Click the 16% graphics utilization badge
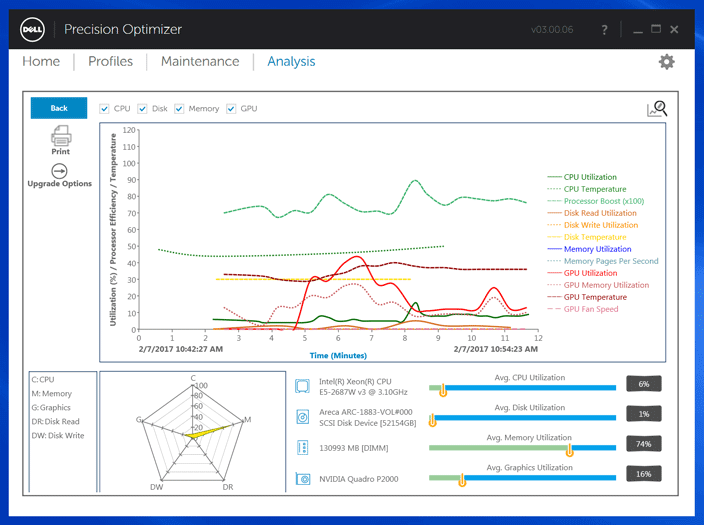Screen dimensions: 704x525 (x=644, y=474)
